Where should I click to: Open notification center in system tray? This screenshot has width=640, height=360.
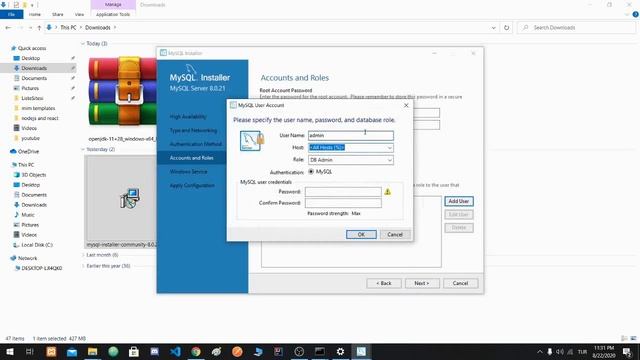tap(627, 352)
